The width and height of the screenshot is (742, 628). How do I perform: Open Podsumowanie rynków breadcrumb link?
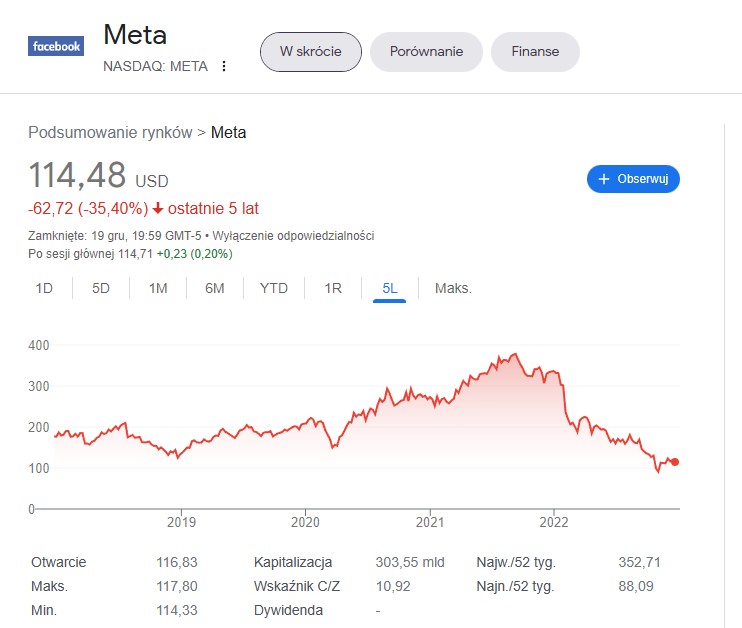pos(110,133)
